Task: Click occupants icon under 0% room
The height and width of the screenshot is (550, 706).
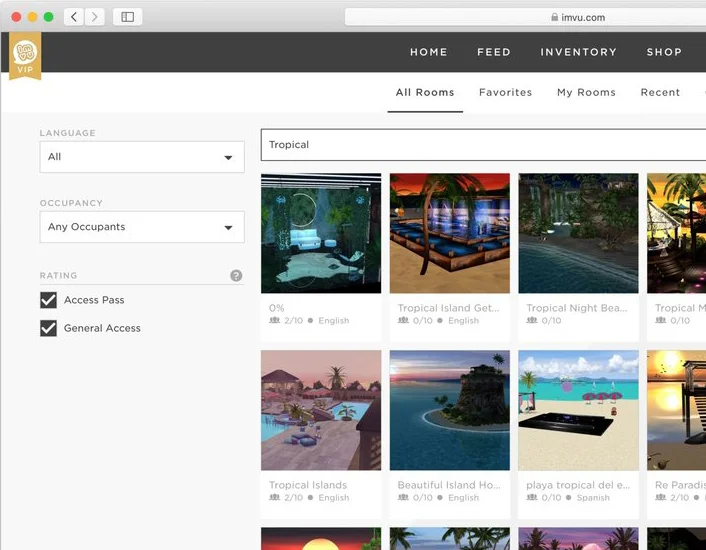Action: (x=275, y=320)
